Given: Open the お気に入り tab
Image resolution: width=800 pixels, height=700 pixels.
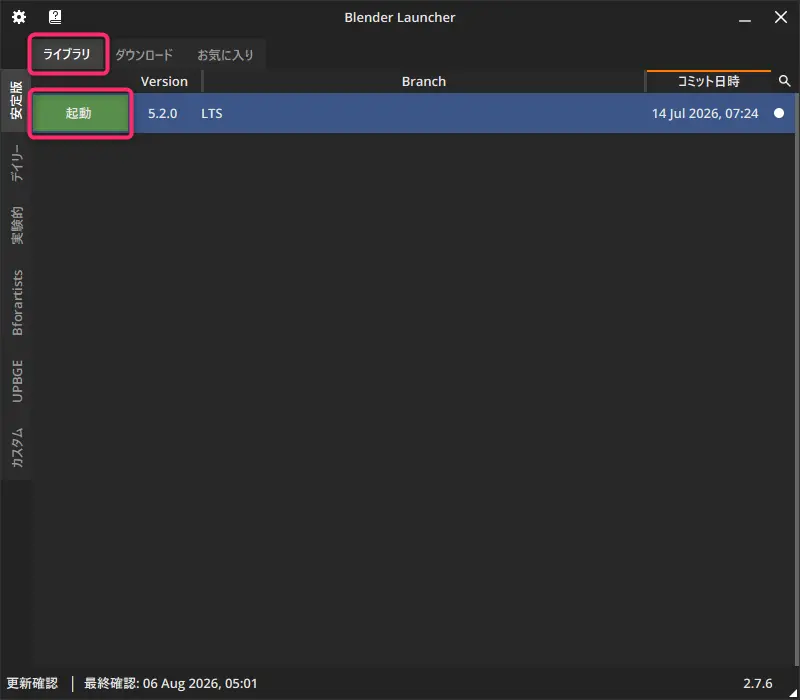Looking at the screenshot, I should (225, 55).
